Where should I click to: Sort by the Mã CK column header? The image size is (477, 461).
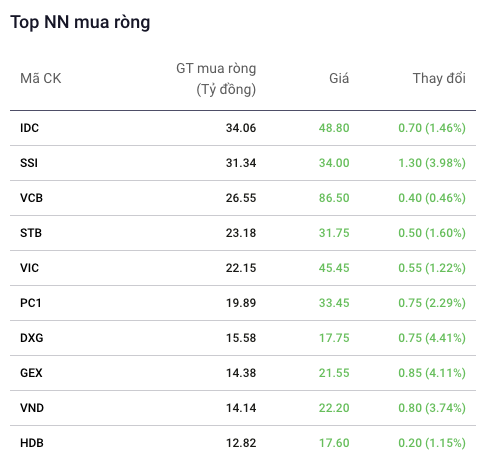[x=41, y=79]
